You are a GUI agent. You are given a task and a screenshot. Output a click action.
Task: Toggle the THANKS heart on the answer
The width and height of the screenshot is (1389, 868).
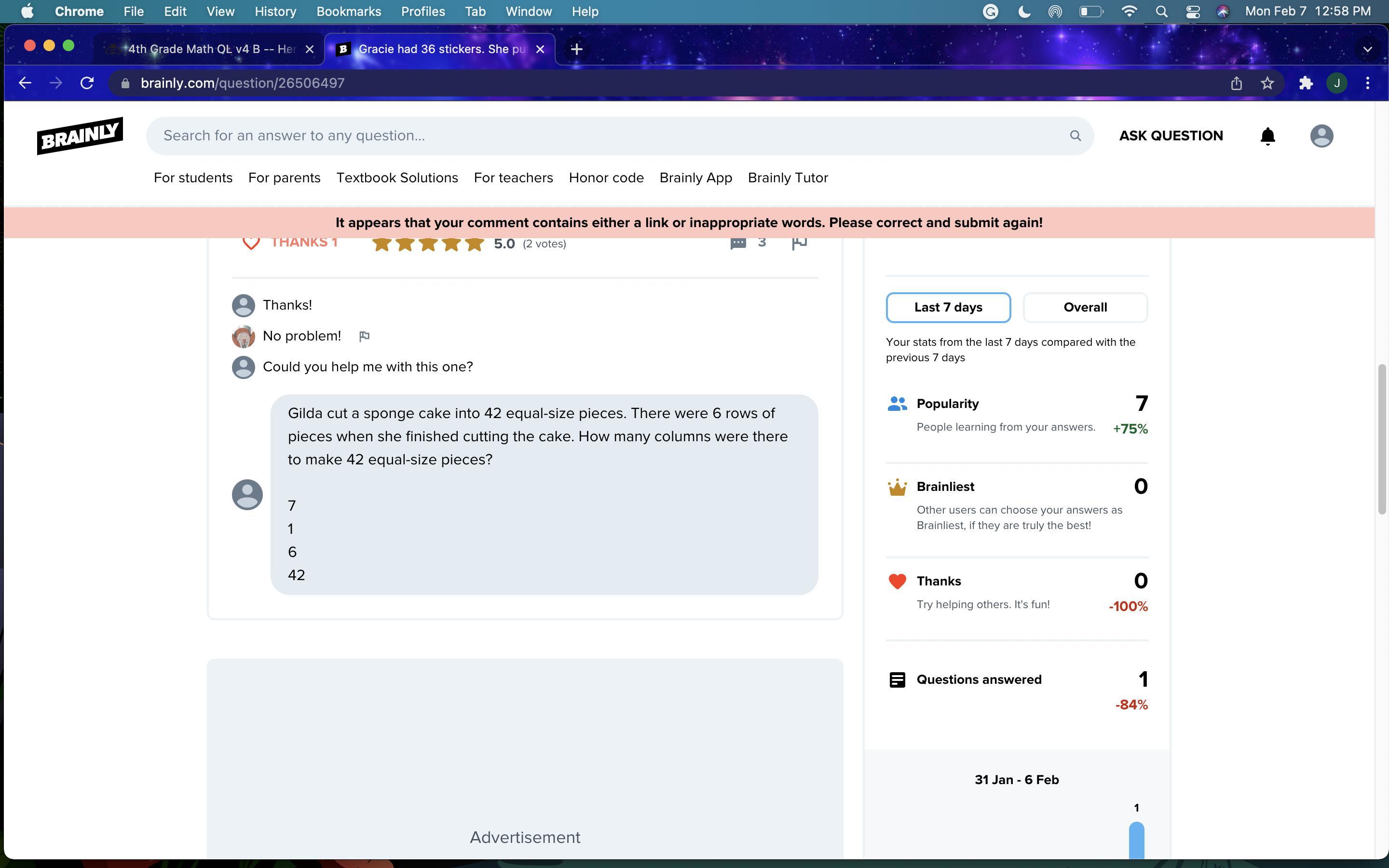(251, 244)
